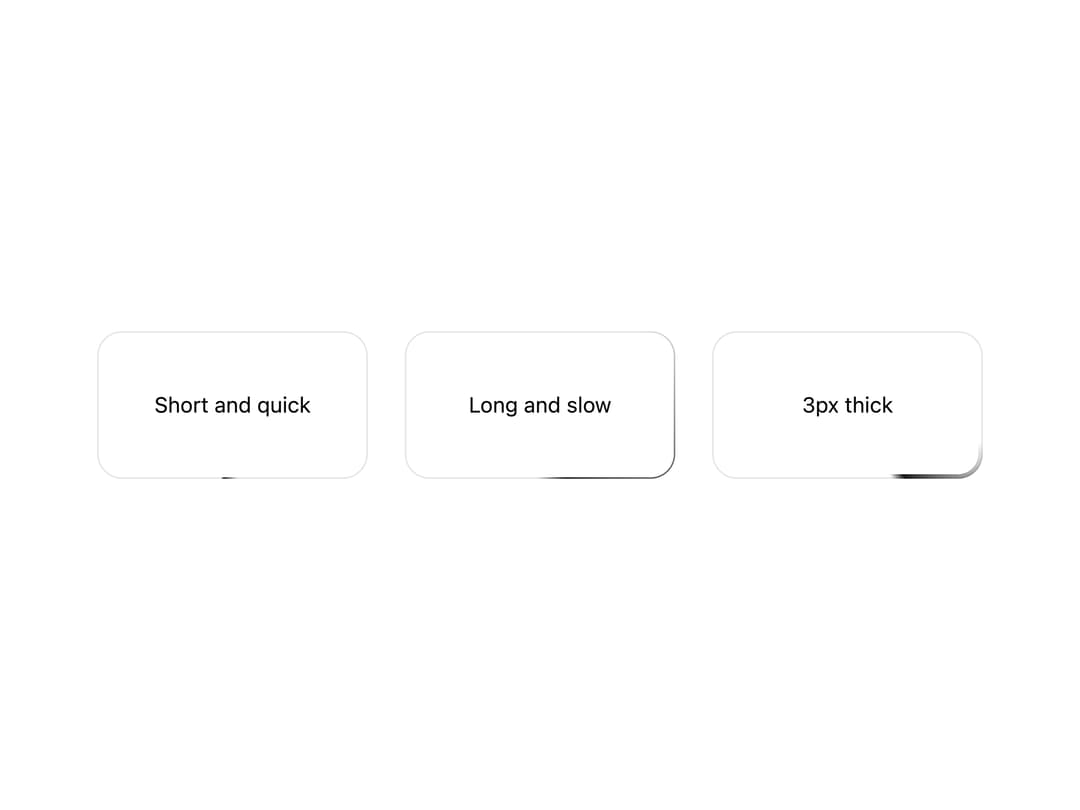
Task: Click the "Short and quick" card
Action: [x=232, y=405]
